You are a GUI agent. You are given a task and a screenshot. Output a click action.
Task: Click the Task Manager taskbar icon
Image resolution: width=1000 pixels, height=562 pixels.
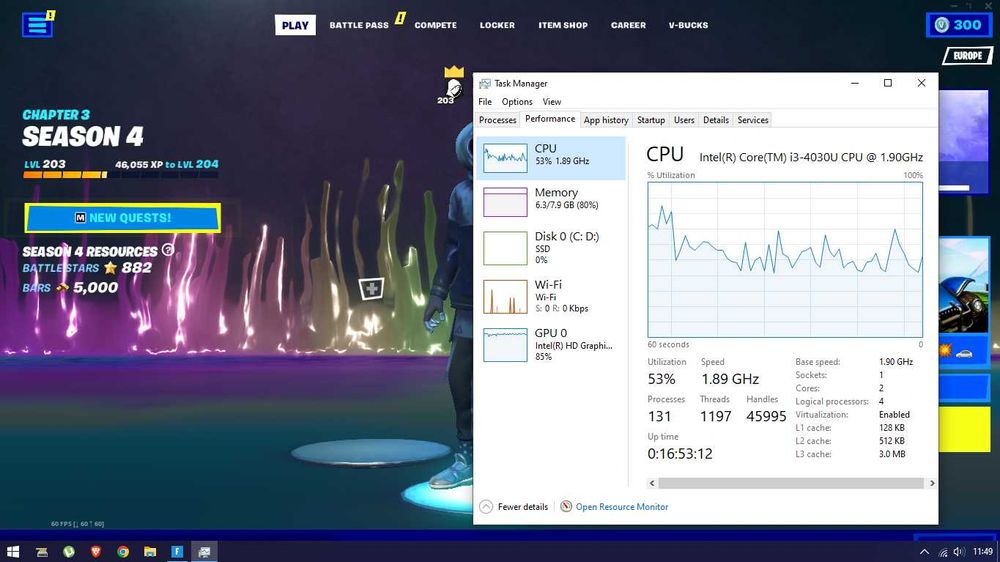click(204, 552)
